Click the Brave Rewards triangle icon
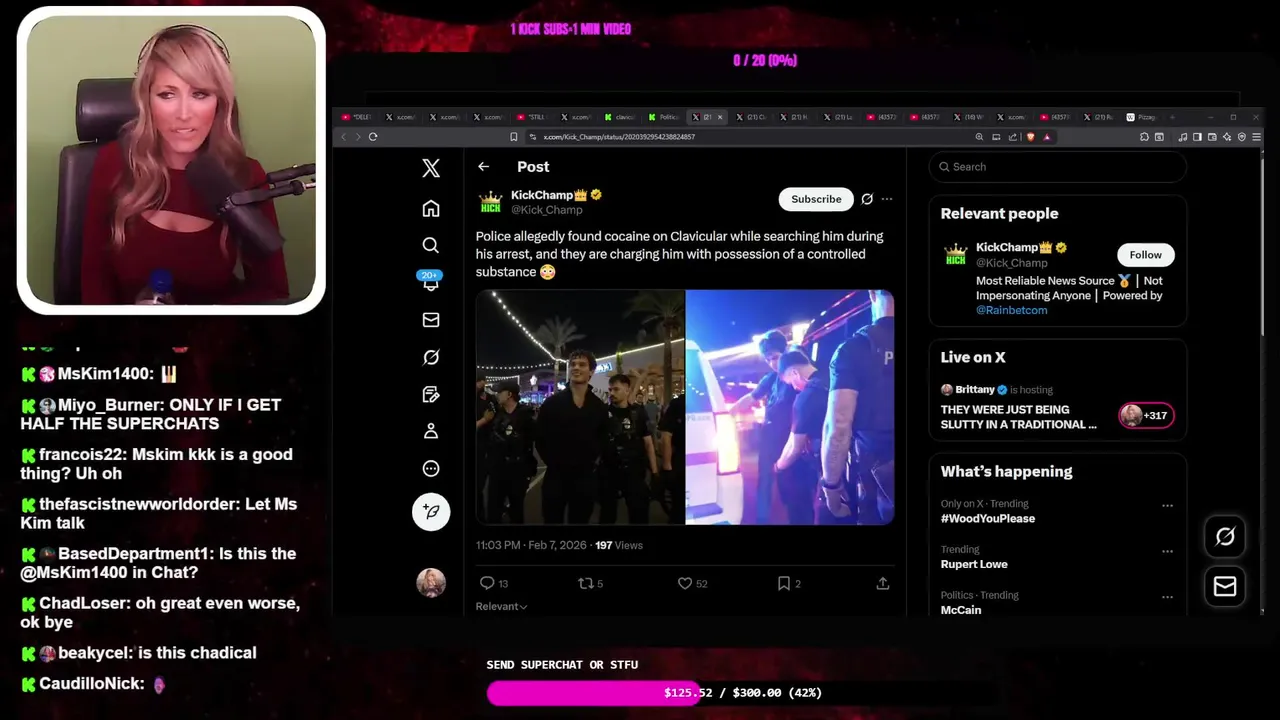Screen dimensions: 1280x720 pyautogui.click(x=1047, y=137)
